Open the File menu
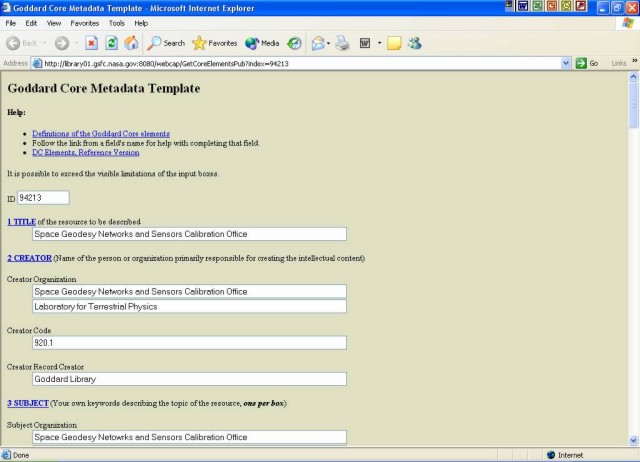This screenshot has width=640, height=462. 11,23
